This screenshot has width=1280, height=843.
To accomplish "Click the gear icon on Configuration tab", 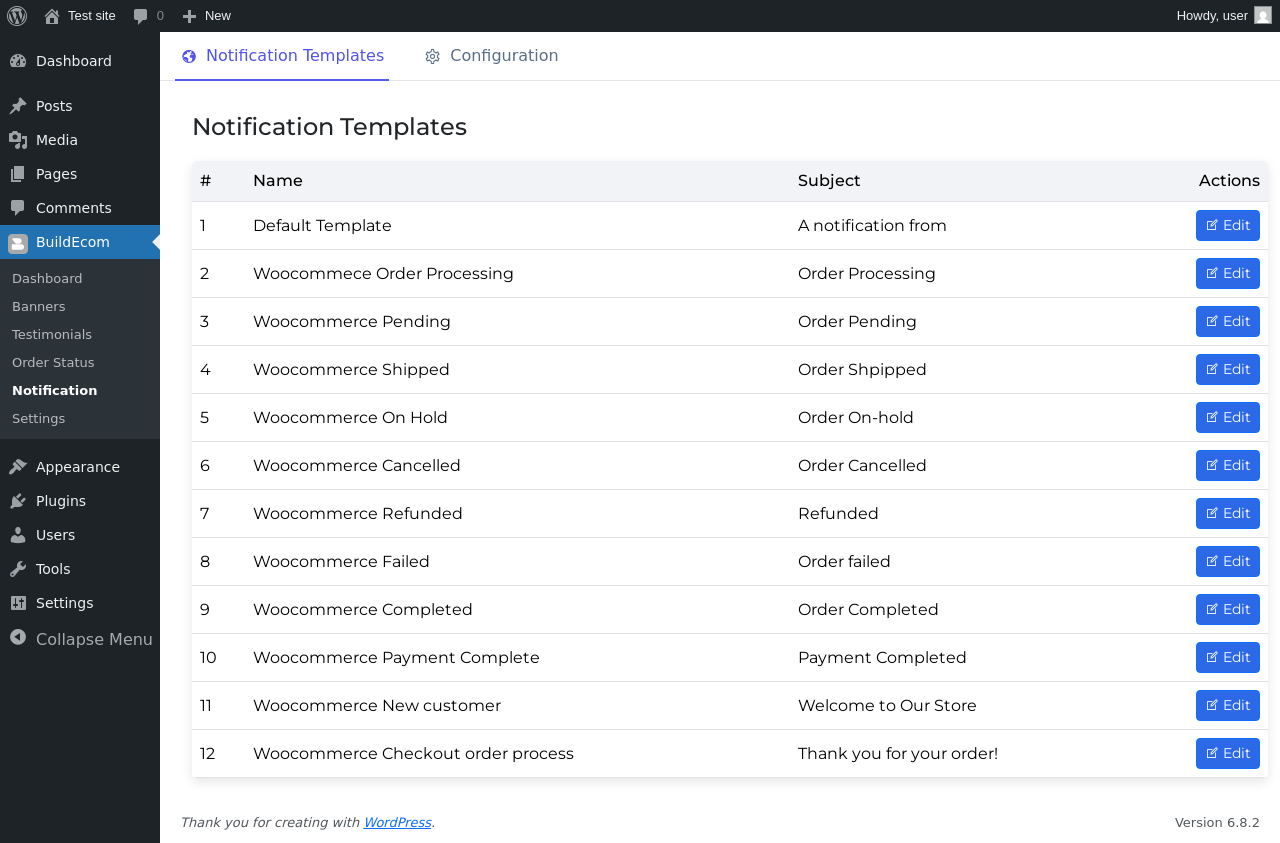I will coord(432,56).
